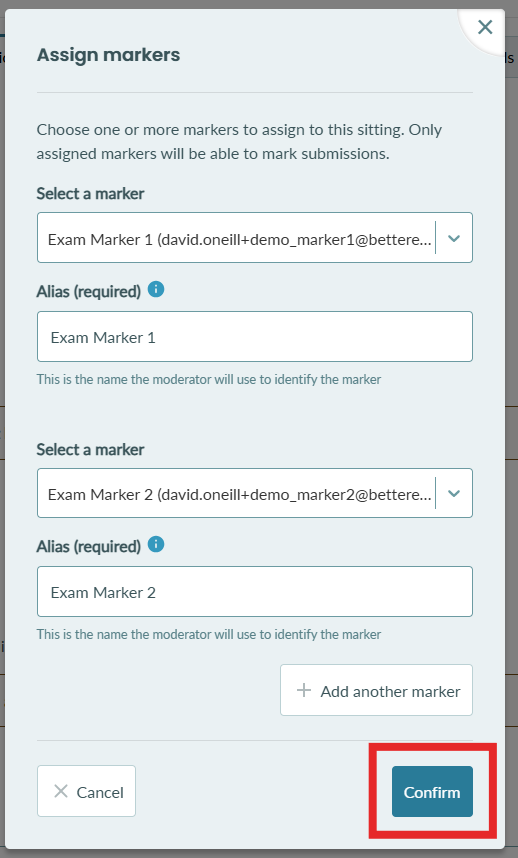Click helper text under Exam Marker 1 alias
This screenshot has width=518, height=858.
209,379
